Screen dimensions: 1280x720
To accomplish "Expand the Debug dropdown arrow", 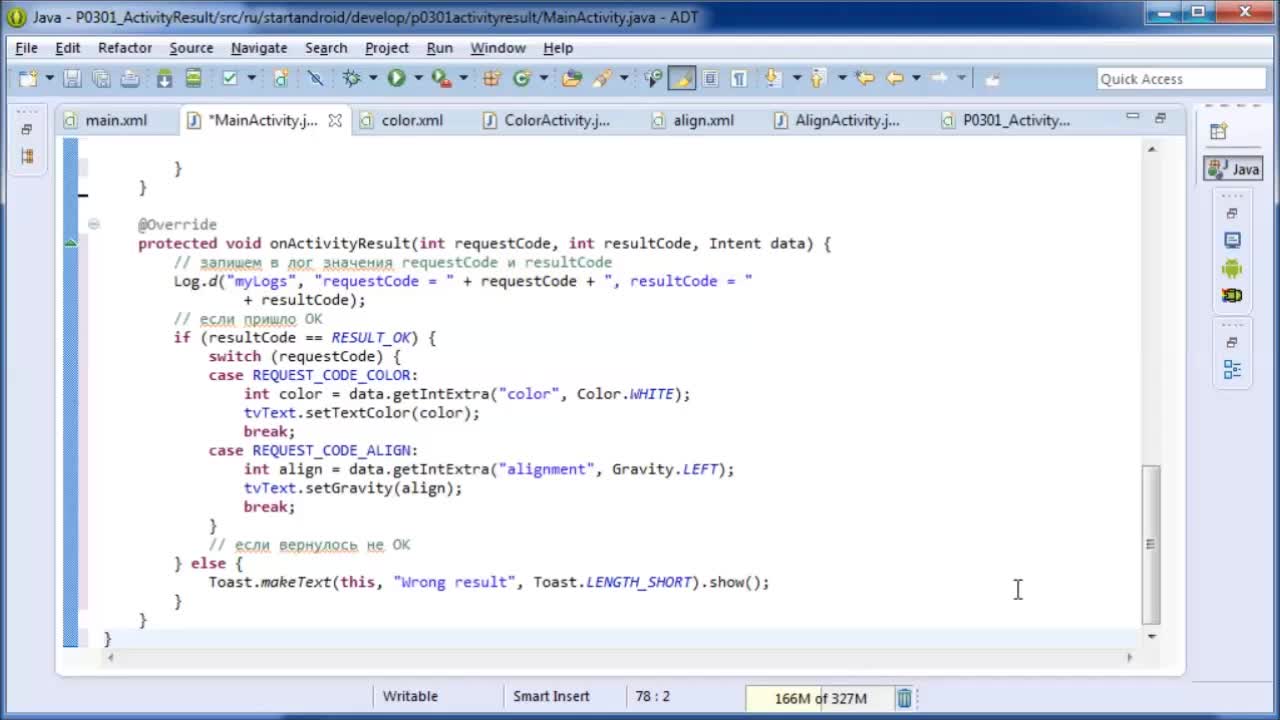I will pyautogui.click(x=373, y=78).
